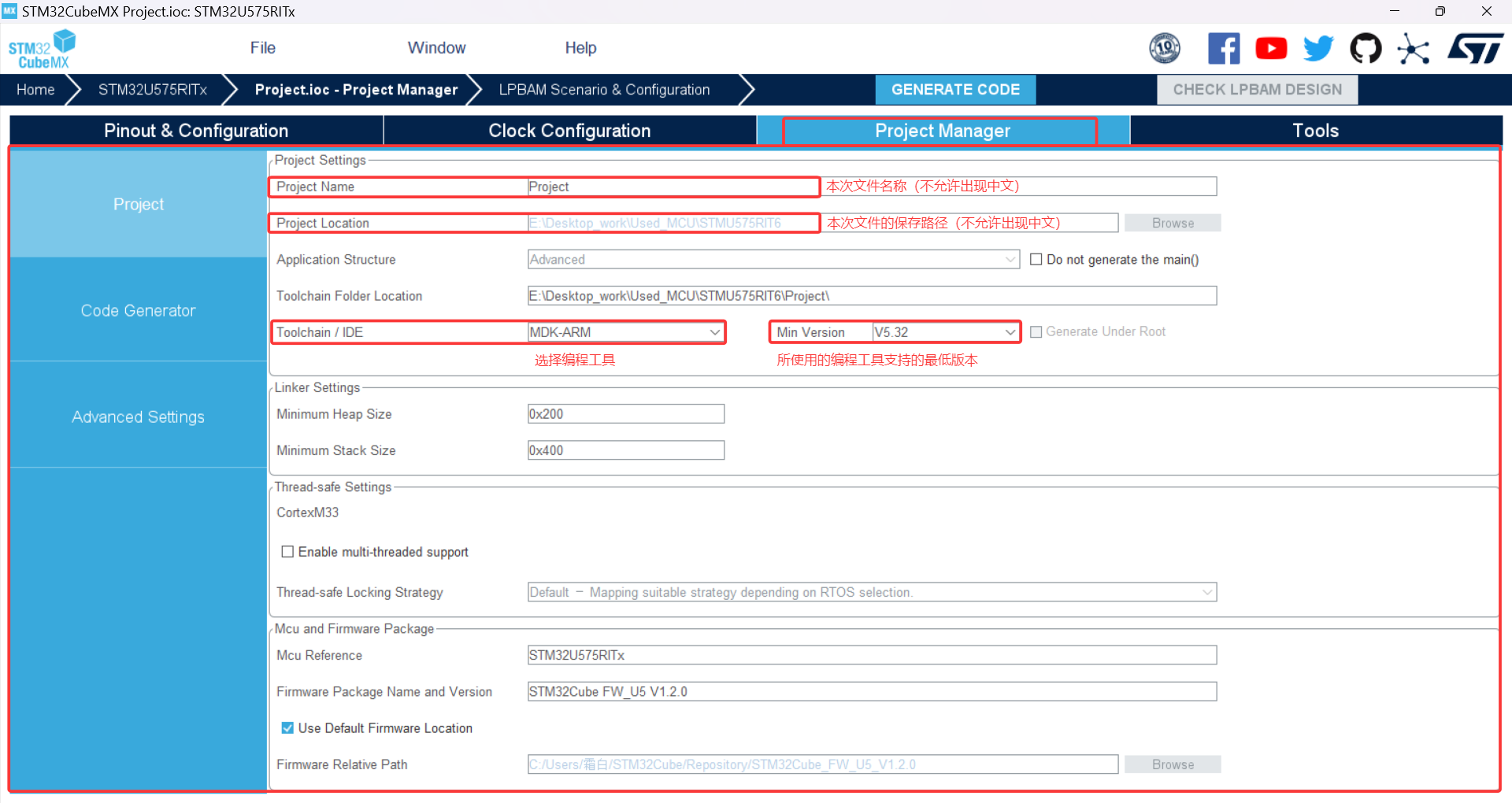The height and width of the screenshot is (803, 1512).
Task: Click the MX app icon in title bar
Action: [9, 11]
